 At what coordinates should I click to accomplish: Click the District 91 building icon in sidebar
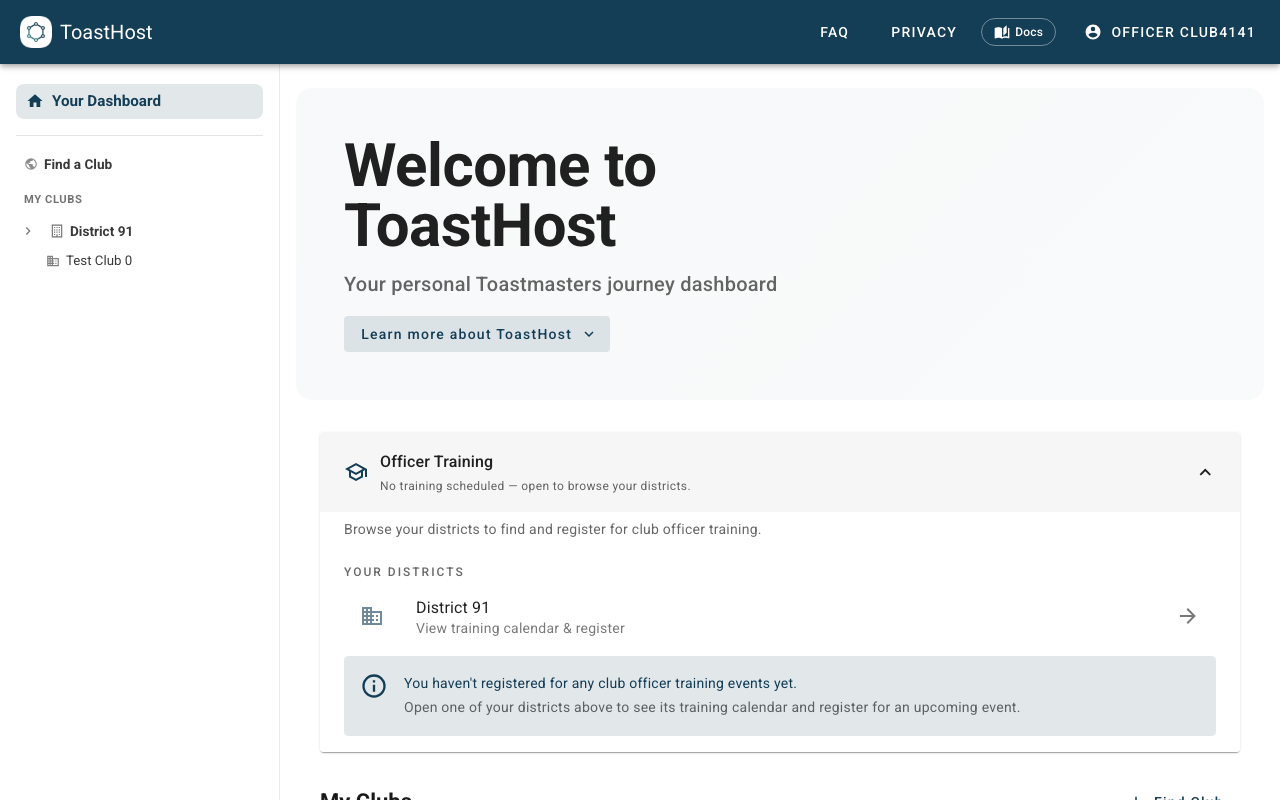point(57,231)
